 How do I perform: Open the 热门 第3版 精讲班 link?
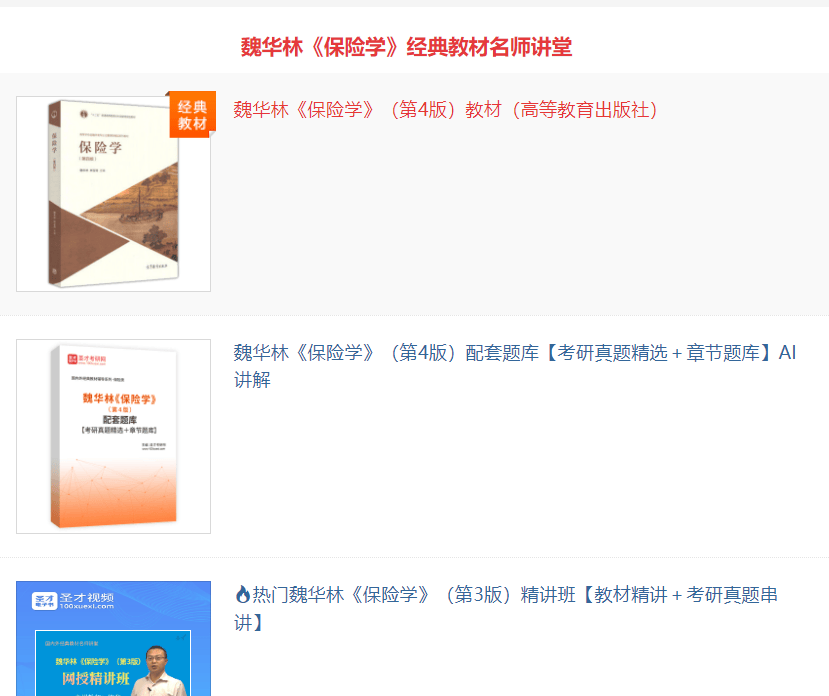coord(506,608)
